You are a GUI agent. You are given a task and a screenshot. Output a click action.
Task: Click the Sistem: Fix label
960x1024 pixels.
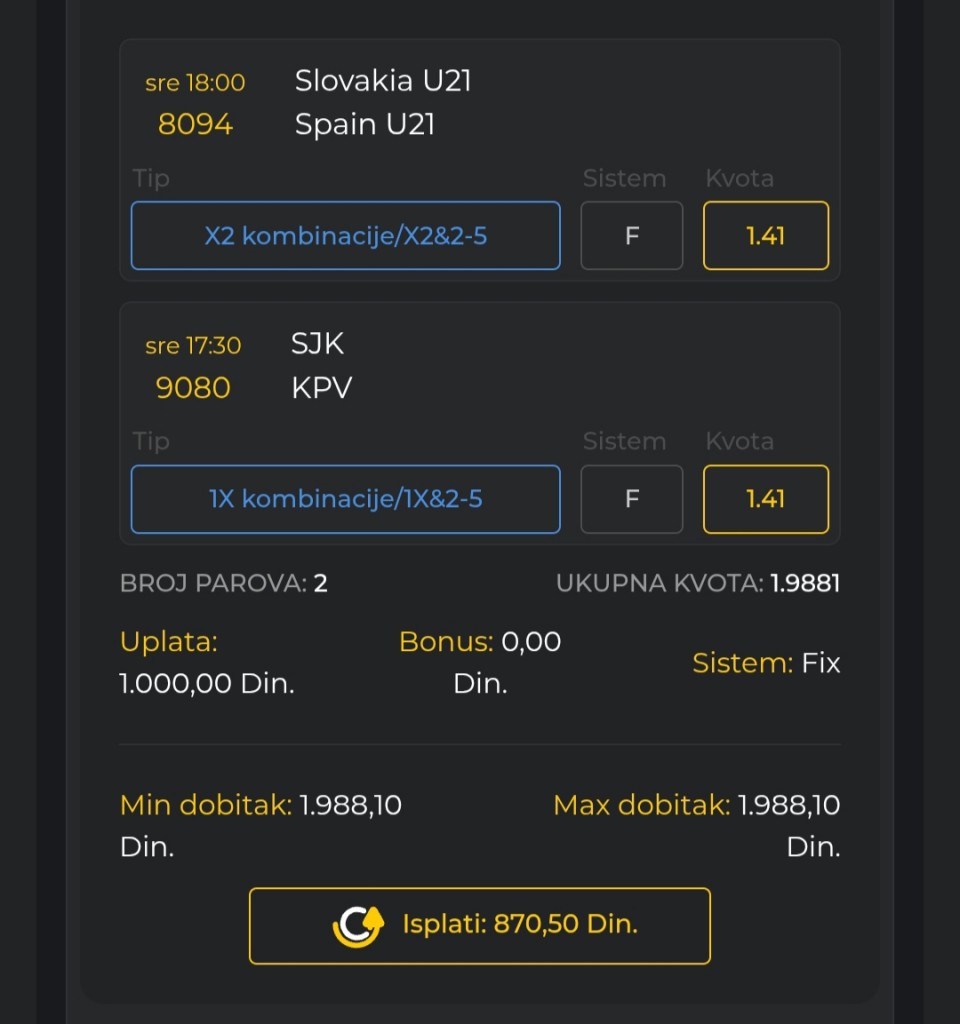pyautogui.click(x=765, y=663)
